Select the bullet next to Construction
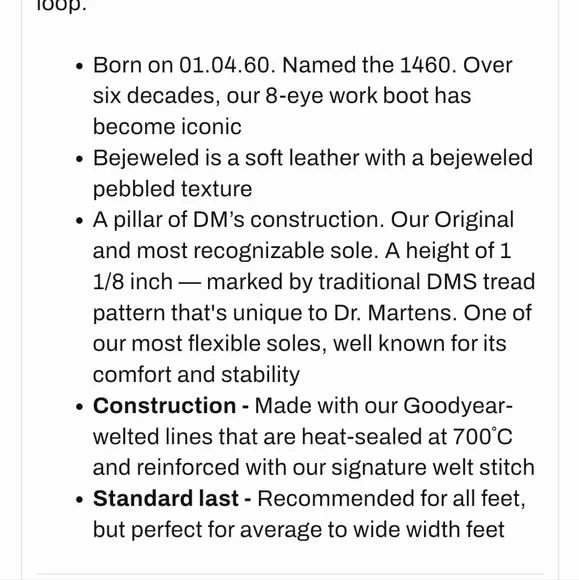This screenshot has width=579, height=580. 79,407
